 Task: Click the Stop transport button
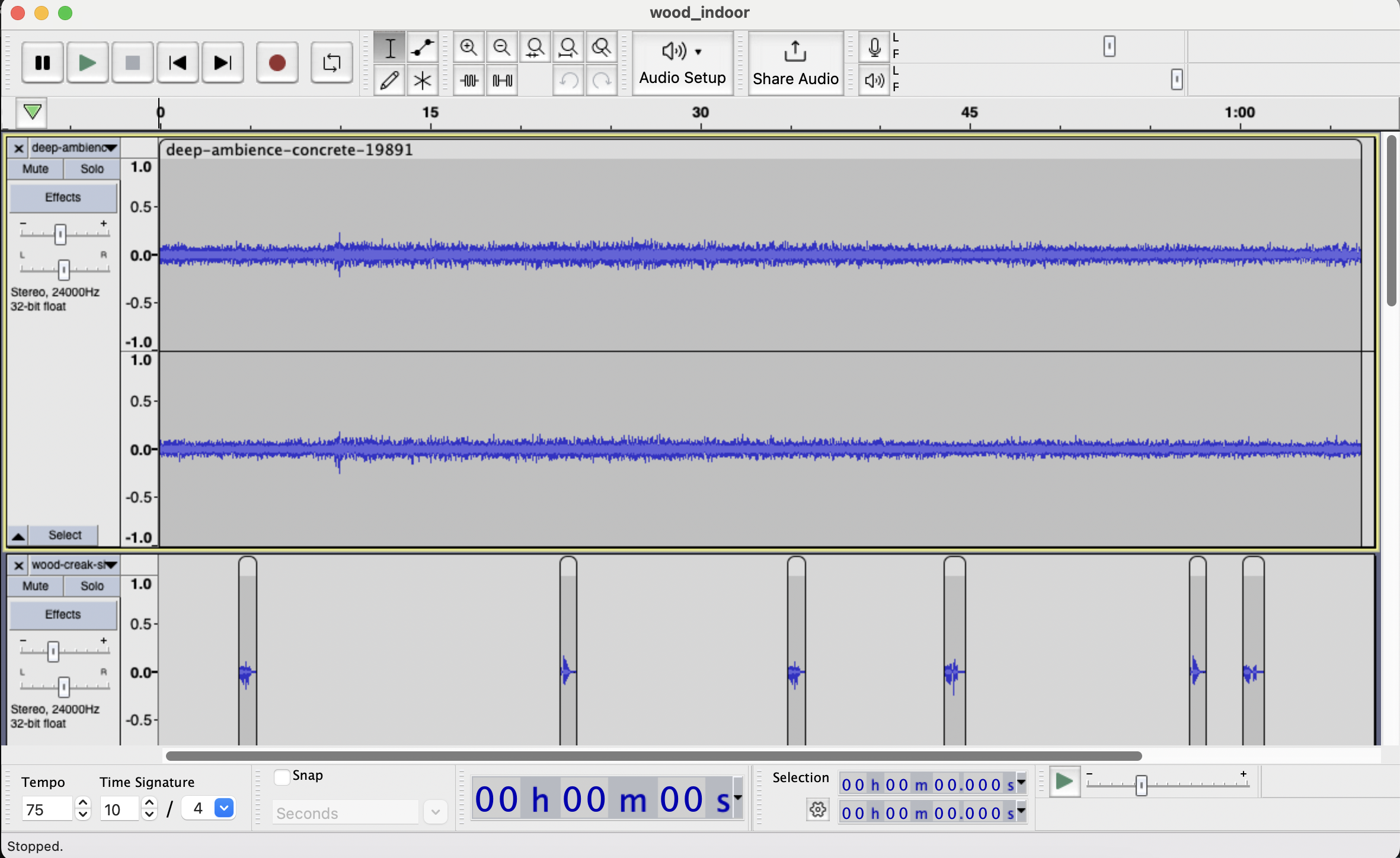(x=132, y=63)
